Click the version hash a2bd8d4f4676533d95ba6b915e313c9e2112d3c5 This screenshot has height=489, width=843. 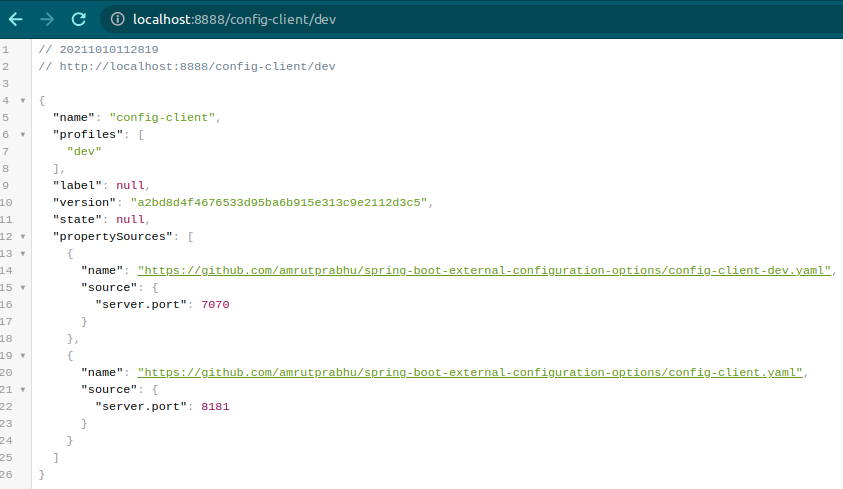click(279, 203)
